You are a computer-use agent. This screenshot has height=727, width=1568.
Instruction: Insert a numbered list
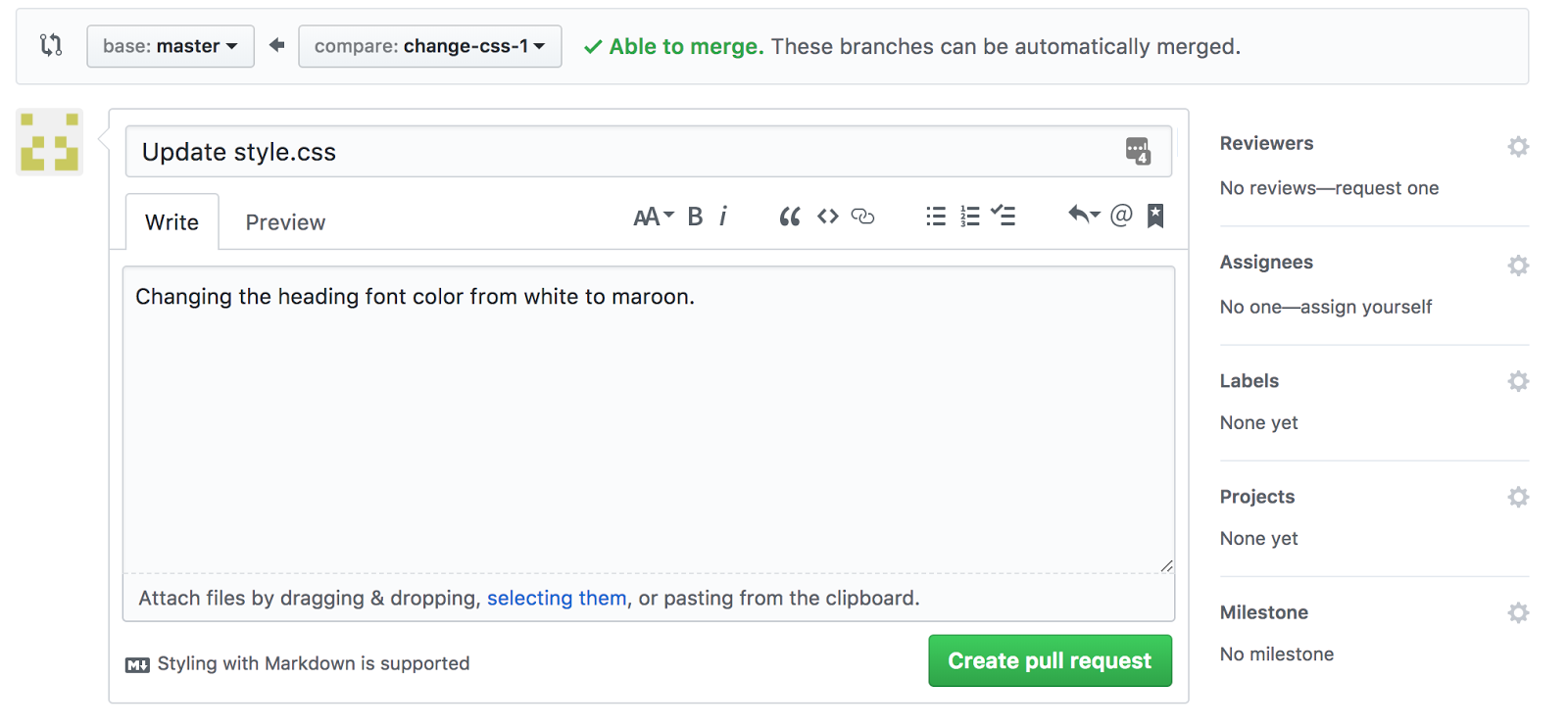(x=969, y=217)
